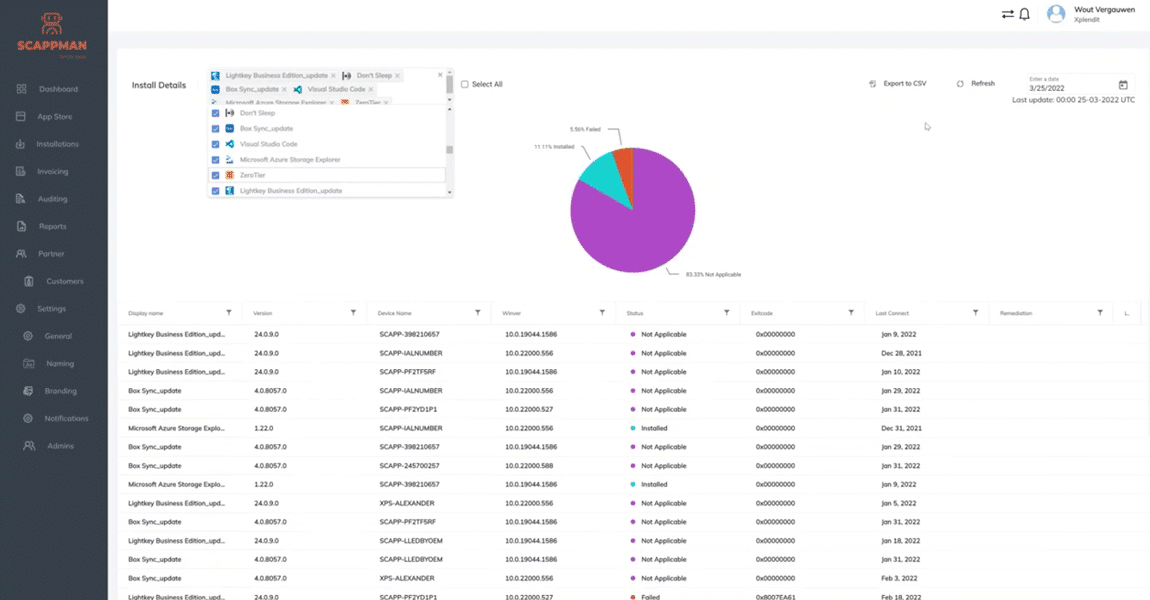This screenshot has width=1150, height=600.
Task: Filter the Remediation column
Action: (1100, 312)
